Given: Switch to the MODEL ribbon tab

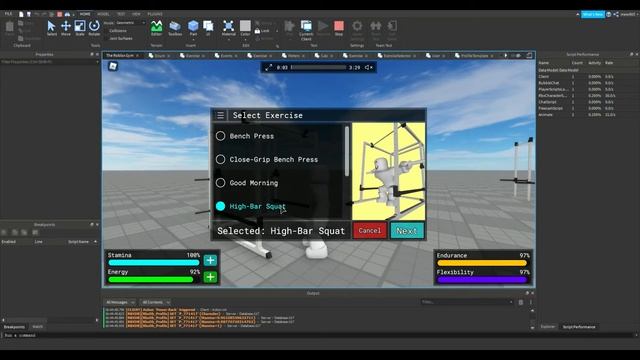Looking at the screenshot, I should (x=103, y=14).
